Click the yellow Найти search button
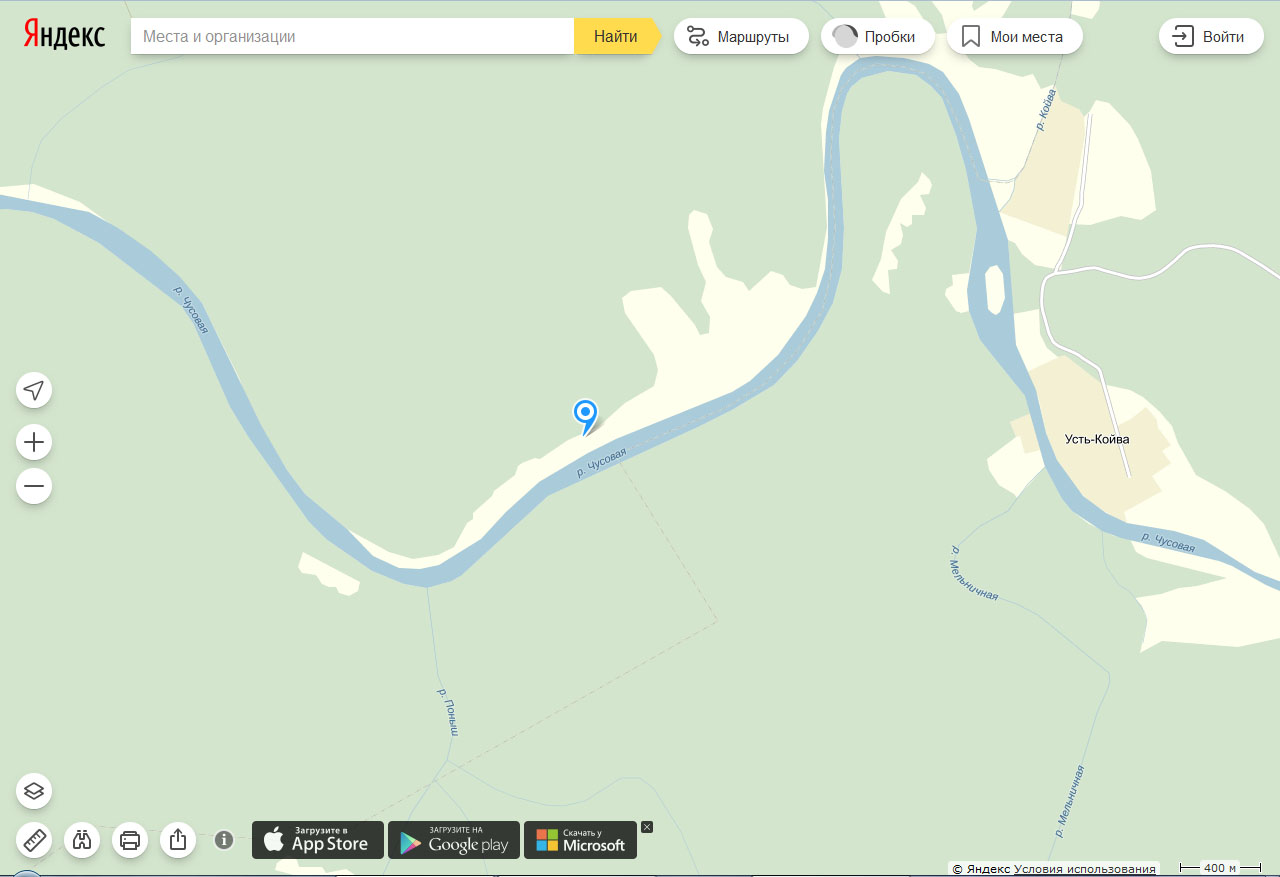The height and width of the screenshot is (877, 1280). [615, 36]
